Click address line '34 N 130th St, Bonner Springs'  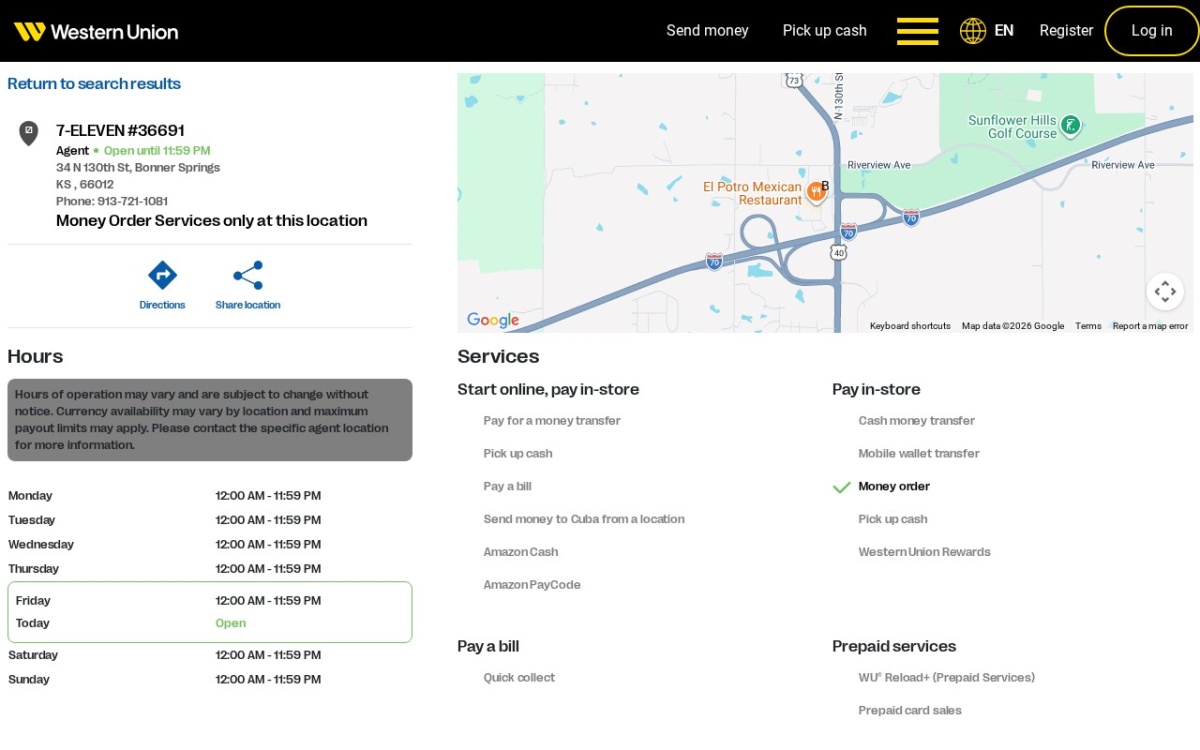[138, 168]
